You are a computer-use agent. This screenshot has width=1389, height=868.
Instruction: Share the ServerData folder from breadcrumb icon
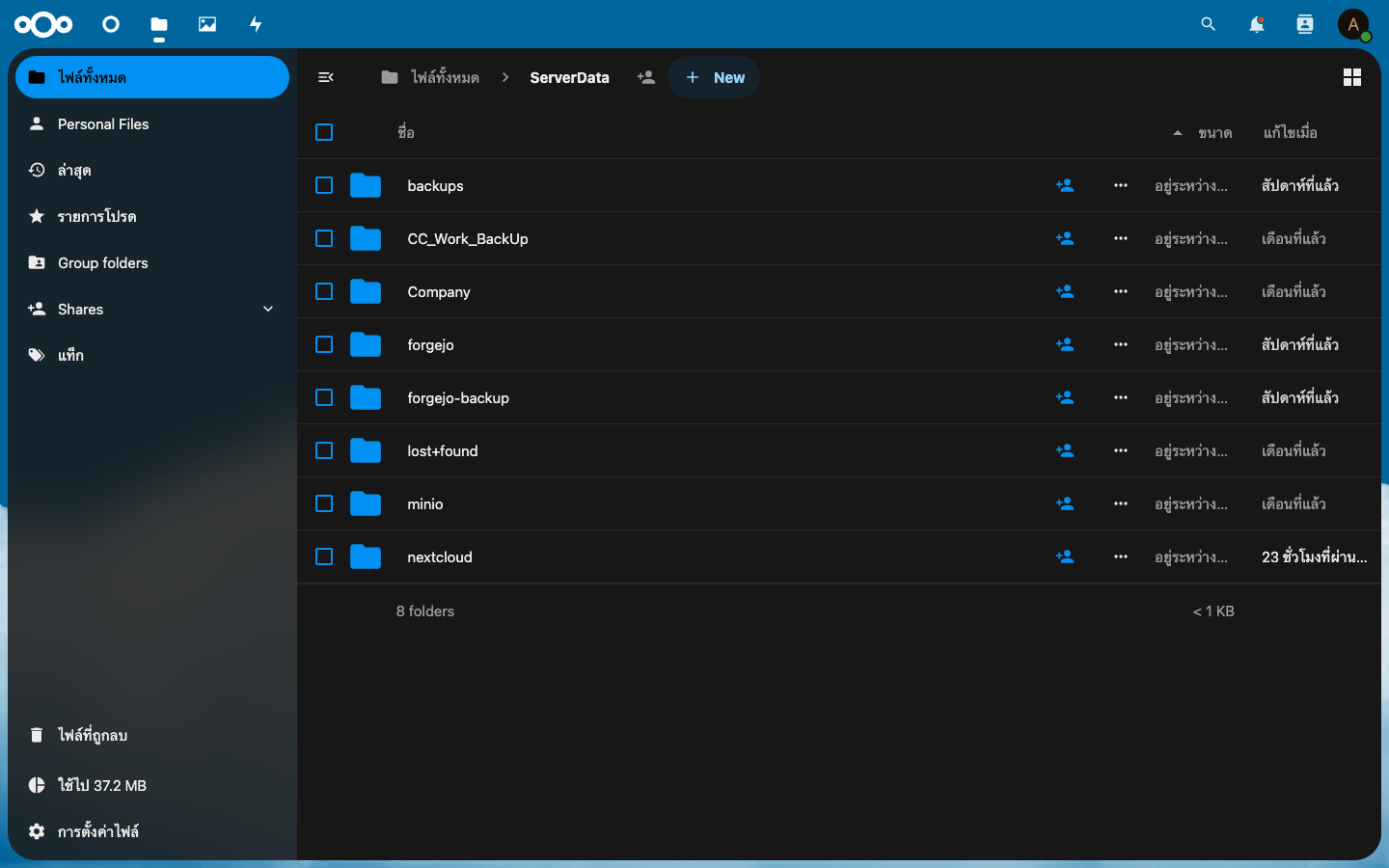(646, 77)
